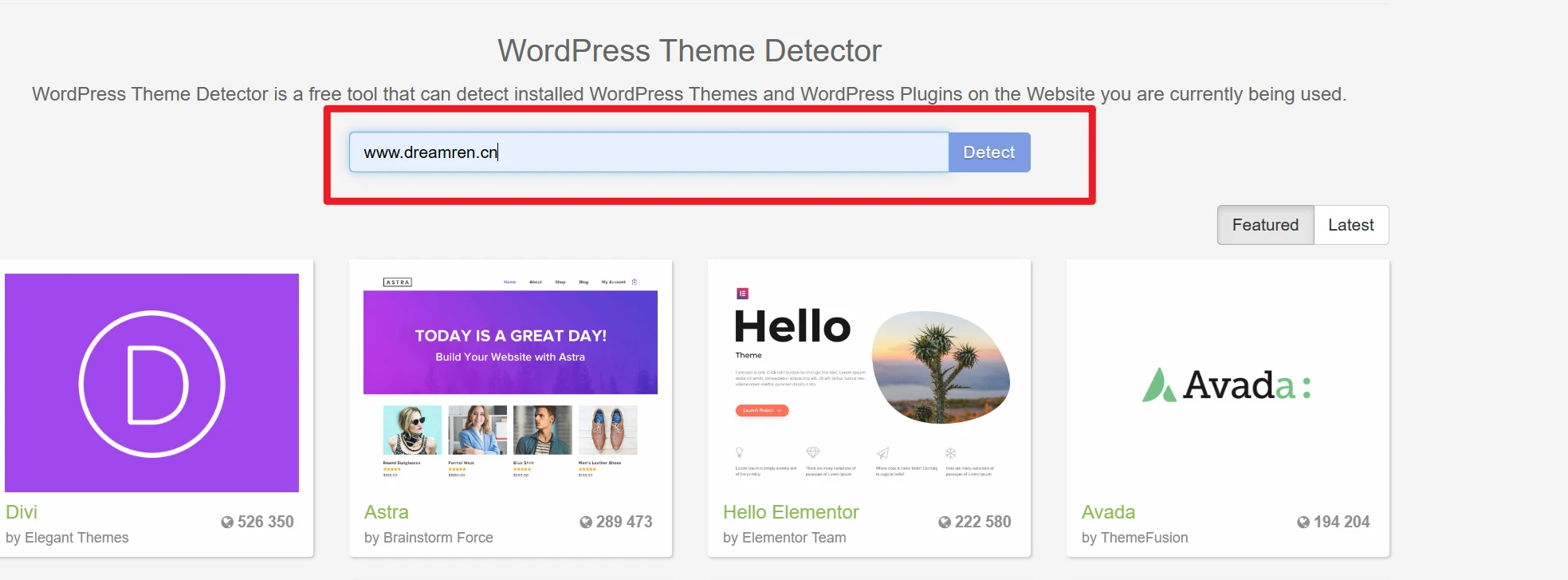Open the Hello Elementor title link
This screenshot has height=580, width=1568.
(791, 512)
